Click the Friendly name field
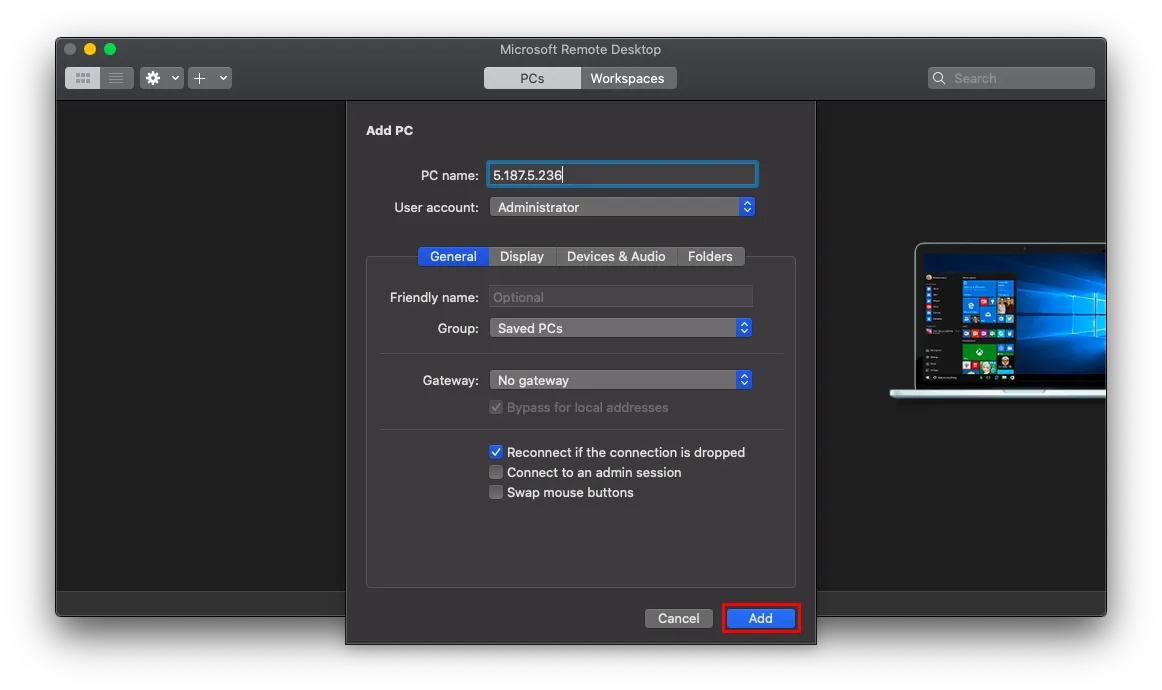 [620, 297]
